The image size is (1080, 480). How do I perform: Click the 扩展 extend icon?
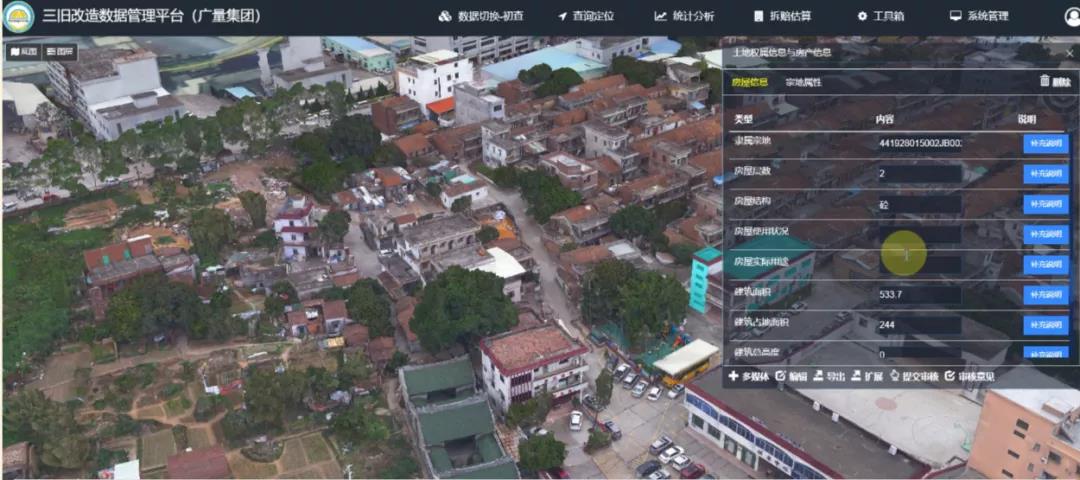tap(855, 376)
